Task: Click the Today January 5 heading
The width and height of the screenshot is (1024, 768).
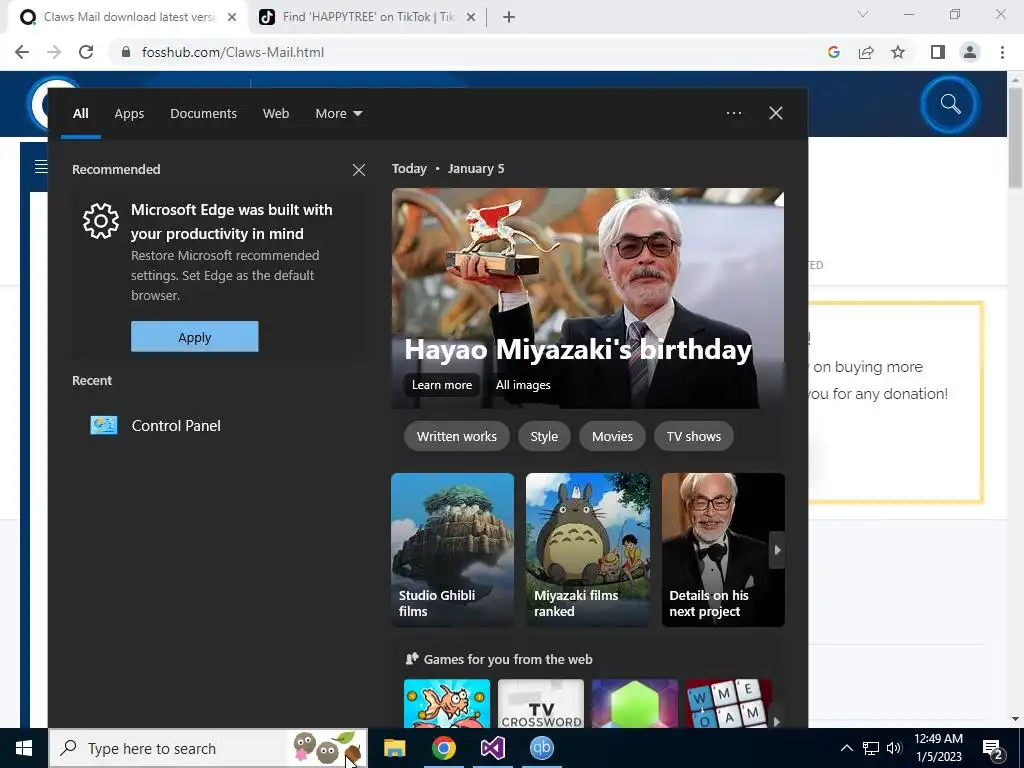Action: coord(448,168)
